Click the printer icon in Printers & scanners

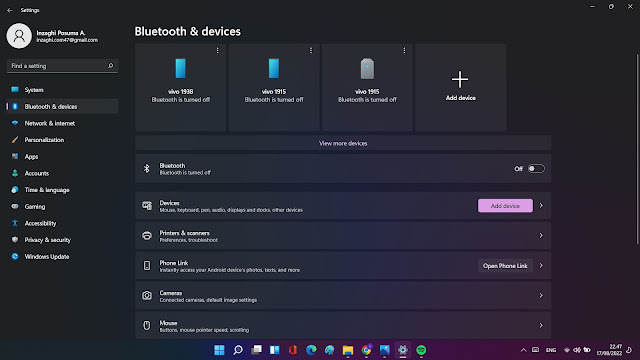click(147, 236)
